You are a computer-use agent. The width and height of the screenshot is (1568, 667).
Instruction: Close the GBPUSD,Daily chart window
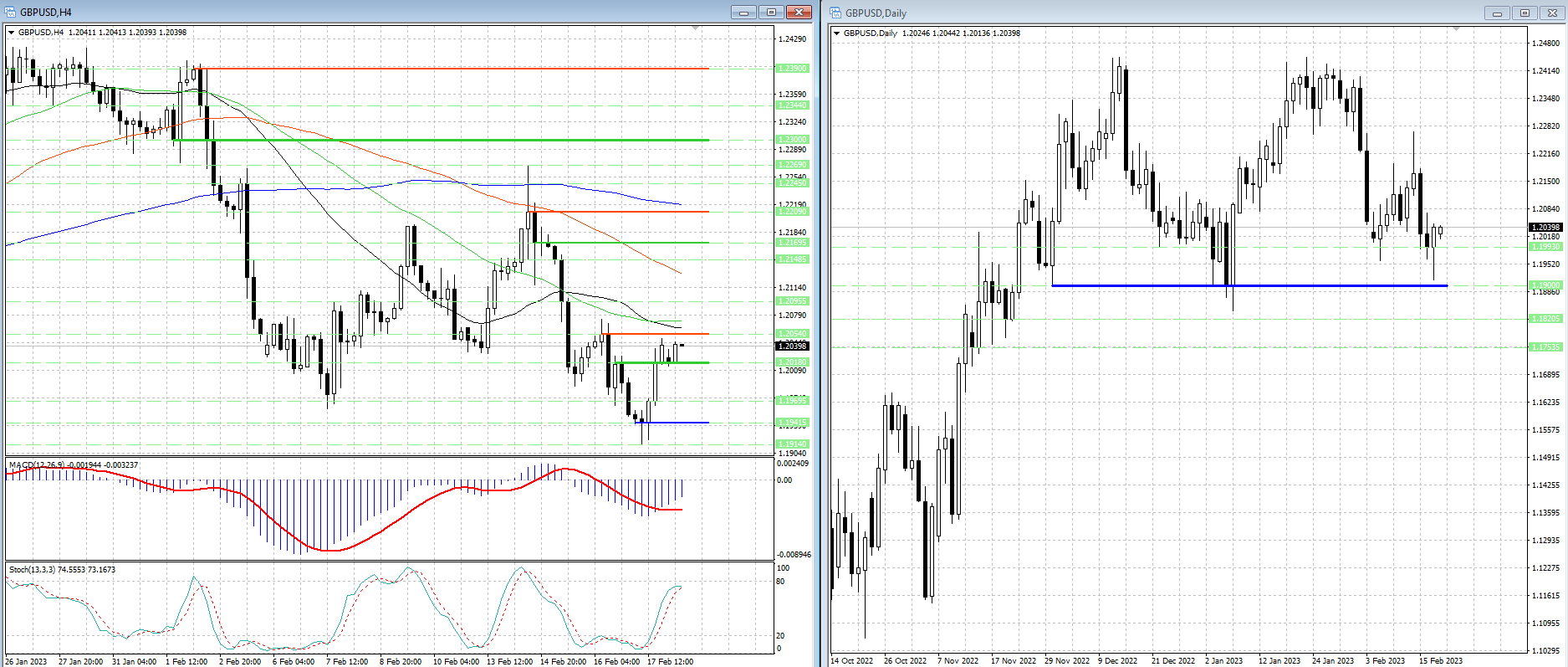(x=1552, y=13)
